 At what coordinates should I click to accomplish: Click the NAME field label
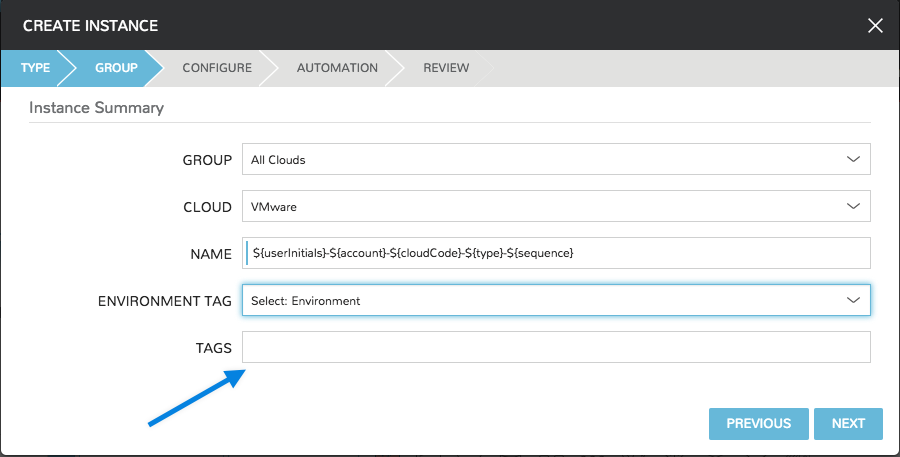click(211, 254)
